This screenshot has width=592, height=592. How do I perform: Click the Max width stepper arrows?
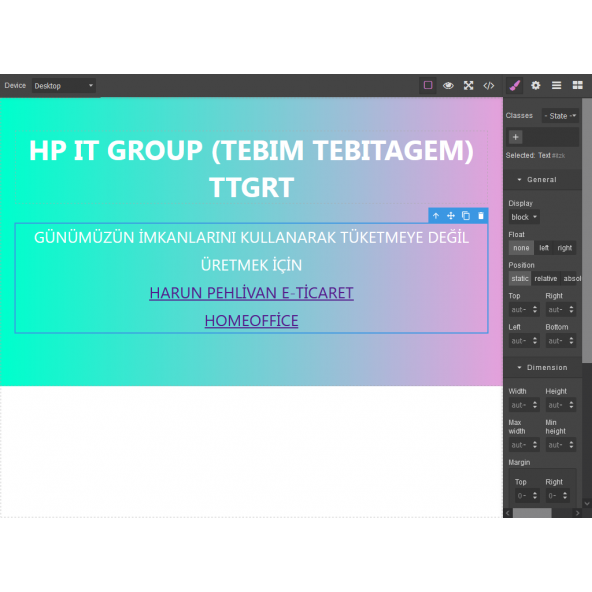pyautogui.click(x=535, y=445)
